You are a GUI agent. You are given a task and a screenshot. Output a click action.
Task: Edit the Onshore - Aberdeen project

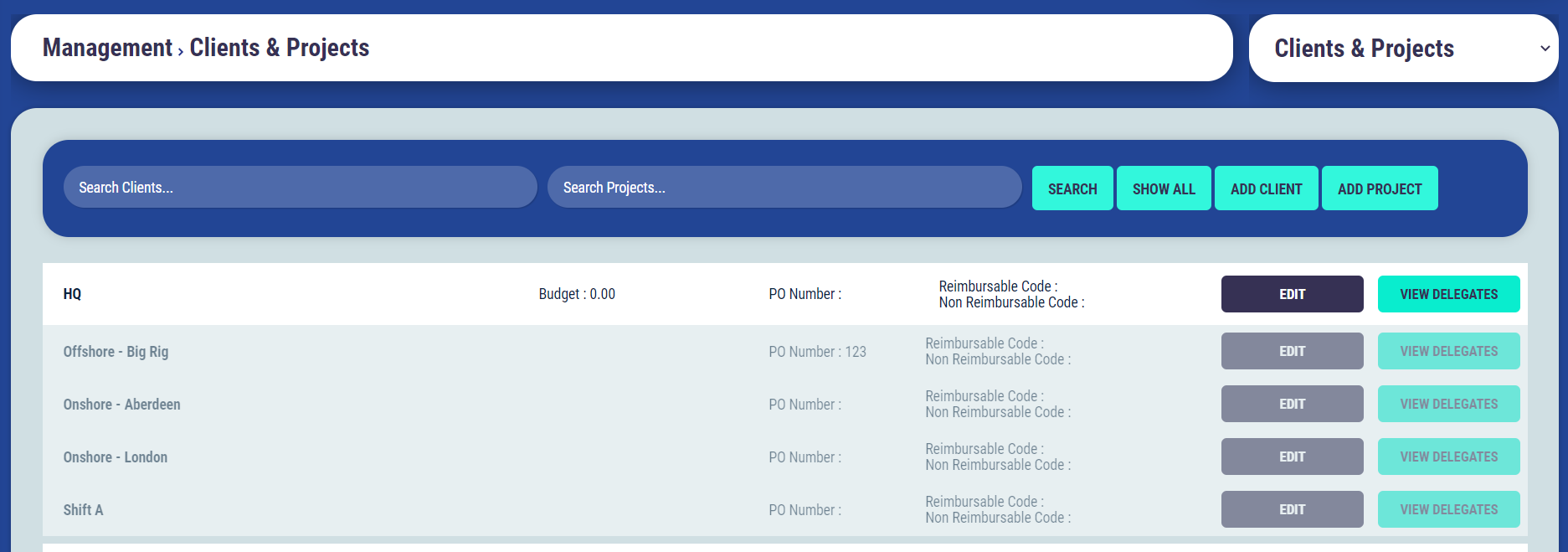click(x=1292, y=404)
